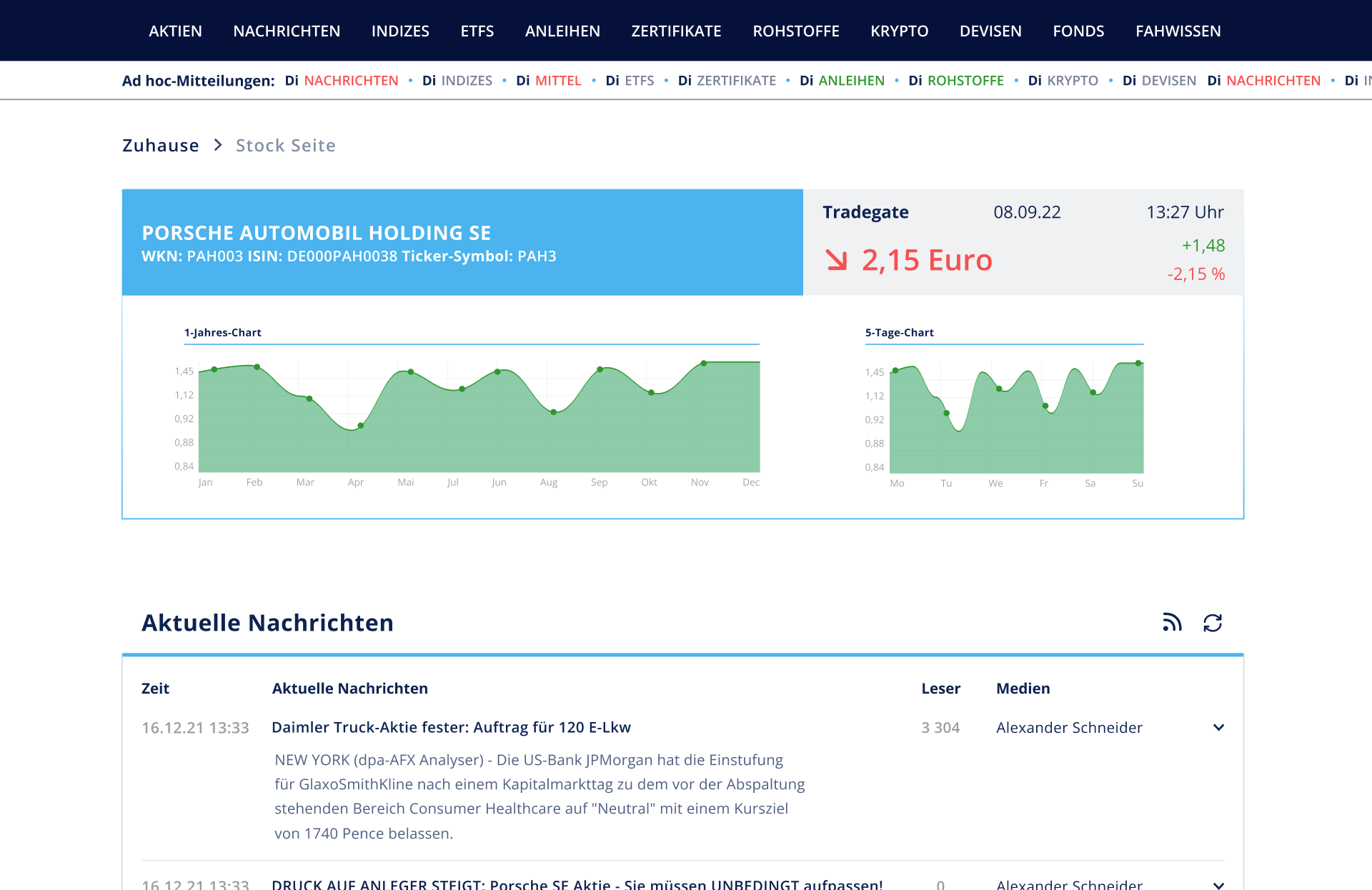This screenshot has height=890, width=1372.
Task: Click the refresh news icon
Action: (1213, 623)
